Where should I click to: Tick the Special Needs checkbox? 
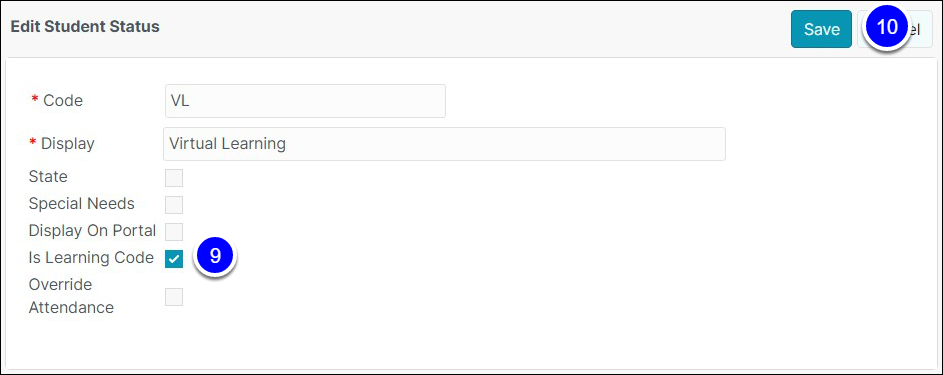(x=174, y=205)
